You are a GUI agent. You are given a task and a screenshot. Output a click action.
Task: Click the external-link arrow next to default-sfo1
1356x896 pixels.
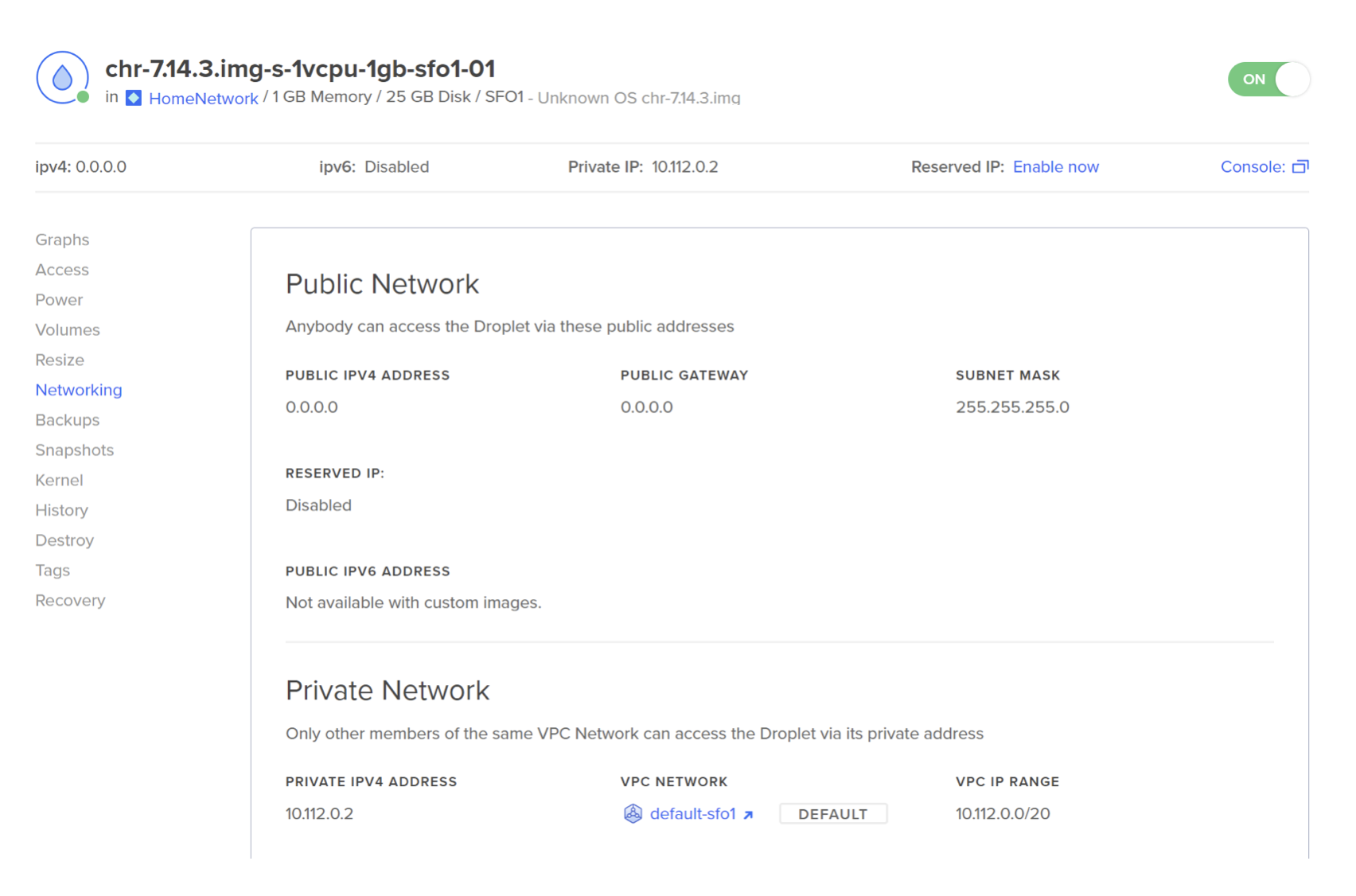tap(748, 815)
